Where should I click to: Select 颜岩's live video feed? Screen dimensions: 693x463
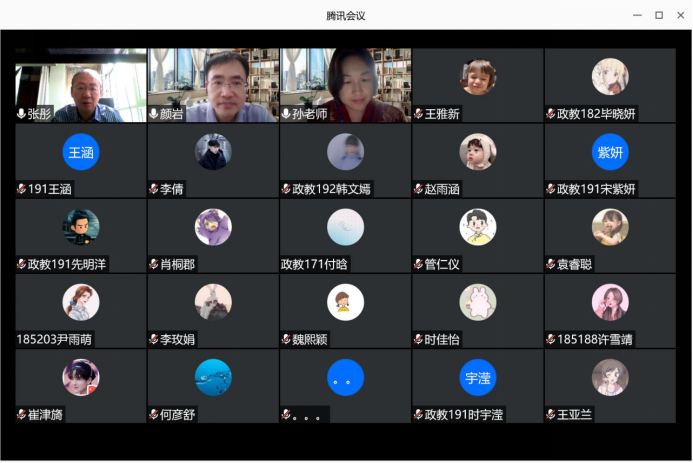(x=213, y=85)
